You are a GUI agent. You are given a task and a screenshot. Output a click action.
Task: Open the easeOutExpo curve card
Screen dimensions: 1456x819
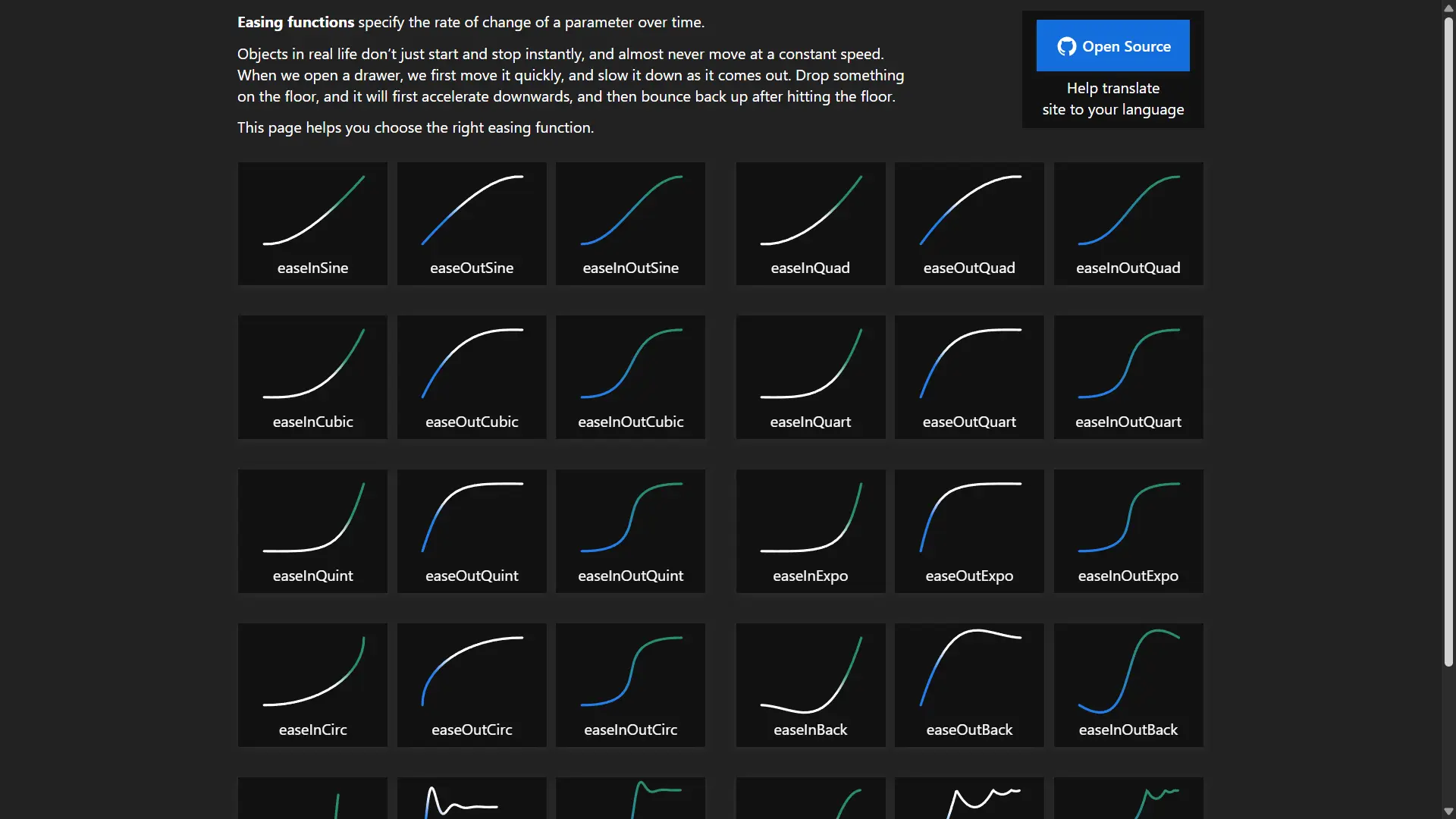[x=968, y=531]
